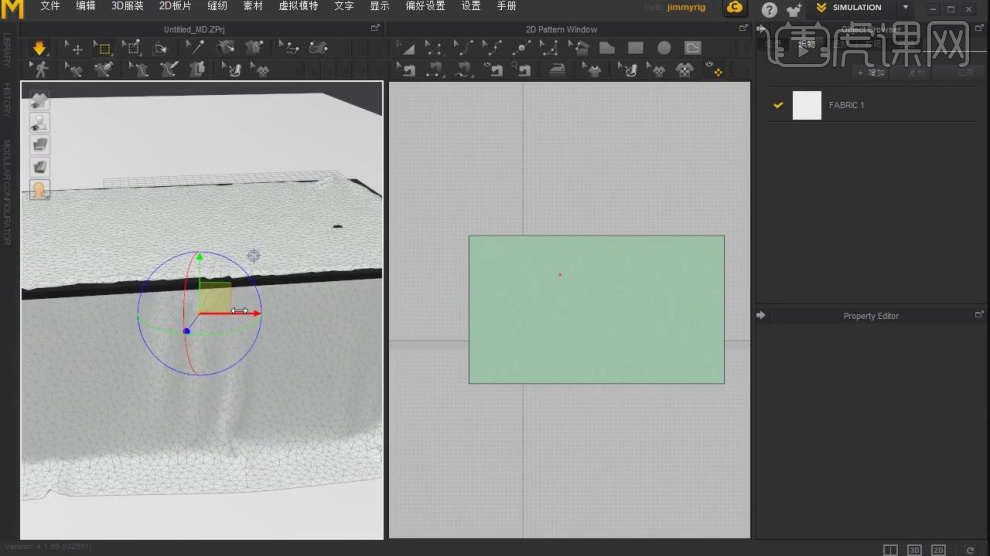Toggle the Simulate down-arrow tool

(x=39, y=47)
